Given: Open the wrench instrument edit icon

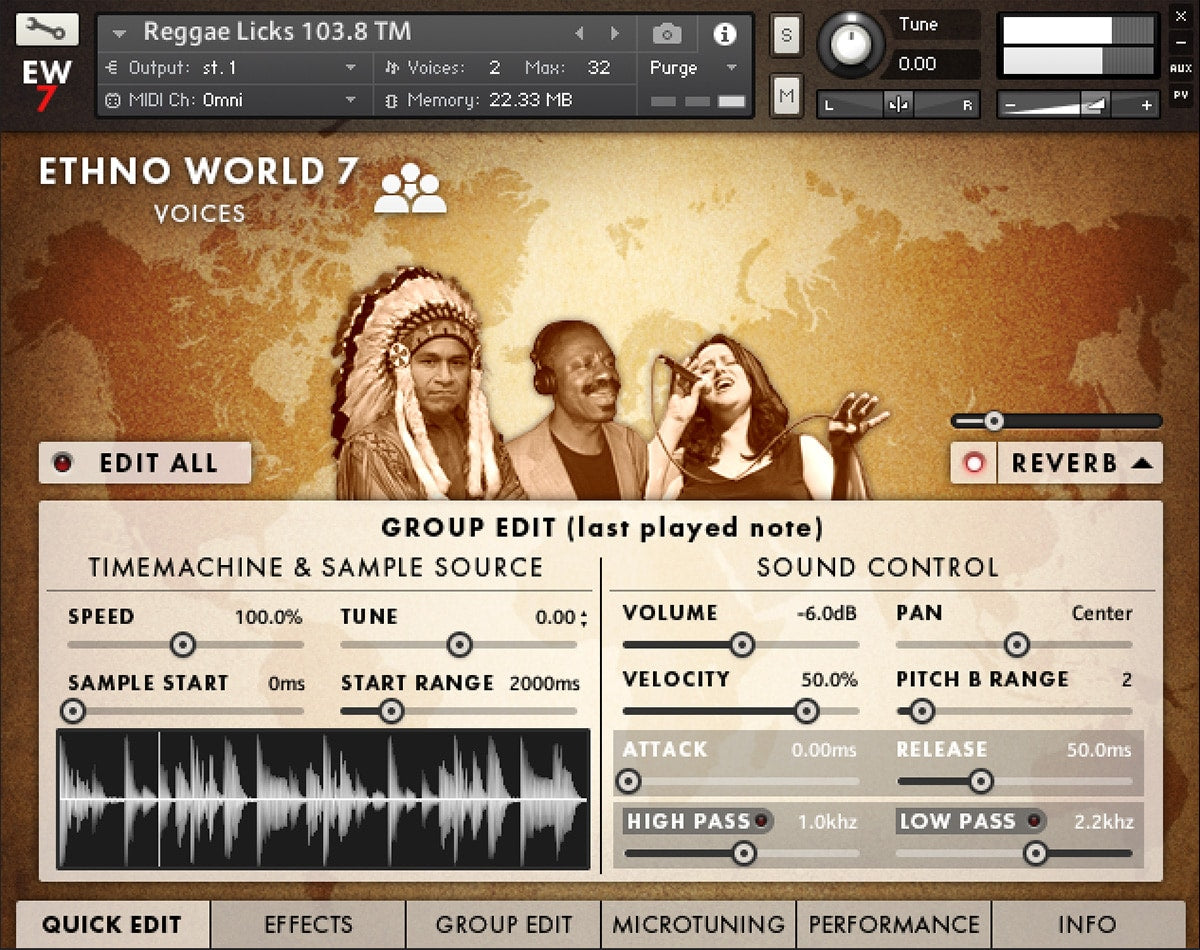Looking at the screenshot, I should pyautogui.click(x=47, y=29).
